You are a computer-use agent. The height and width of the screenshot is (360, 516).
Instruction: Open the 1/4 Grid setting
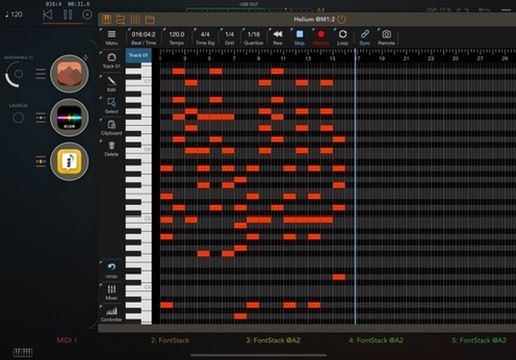pyautogui.click(x=229, y=37)
